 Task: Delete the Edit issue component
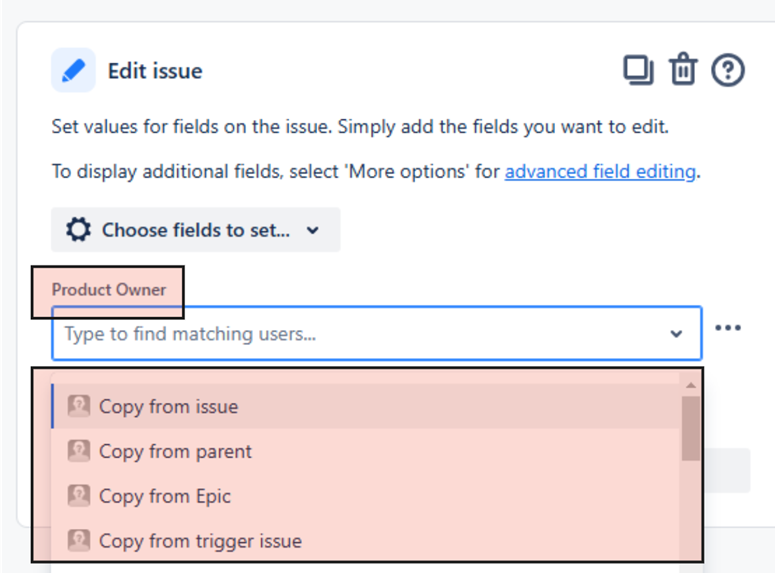click(x=683, y=69)
